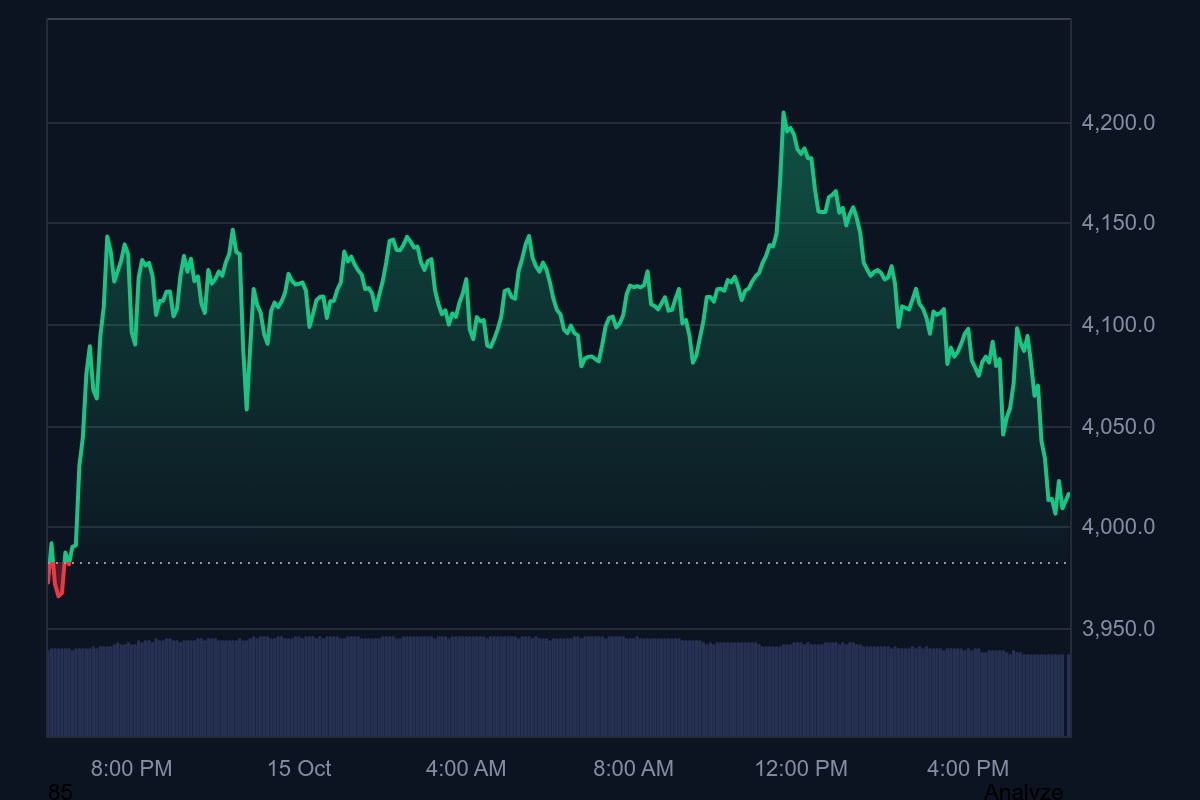The width and height of the screenshot is (1200, 800).
Task: Click the 8:00 AM time axis label
Action: [x=633, y=768]
